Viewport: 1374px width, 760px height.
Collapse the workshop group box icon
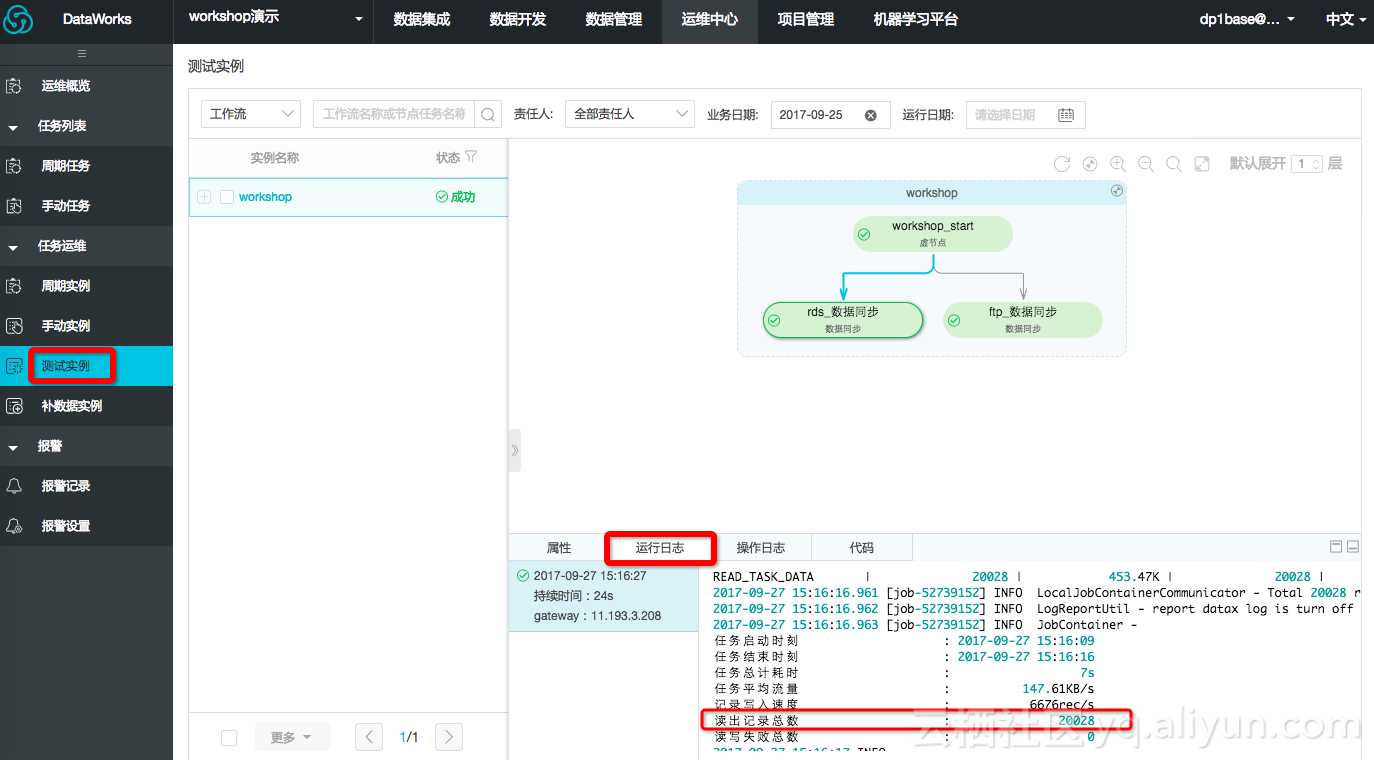[1117, 191]
